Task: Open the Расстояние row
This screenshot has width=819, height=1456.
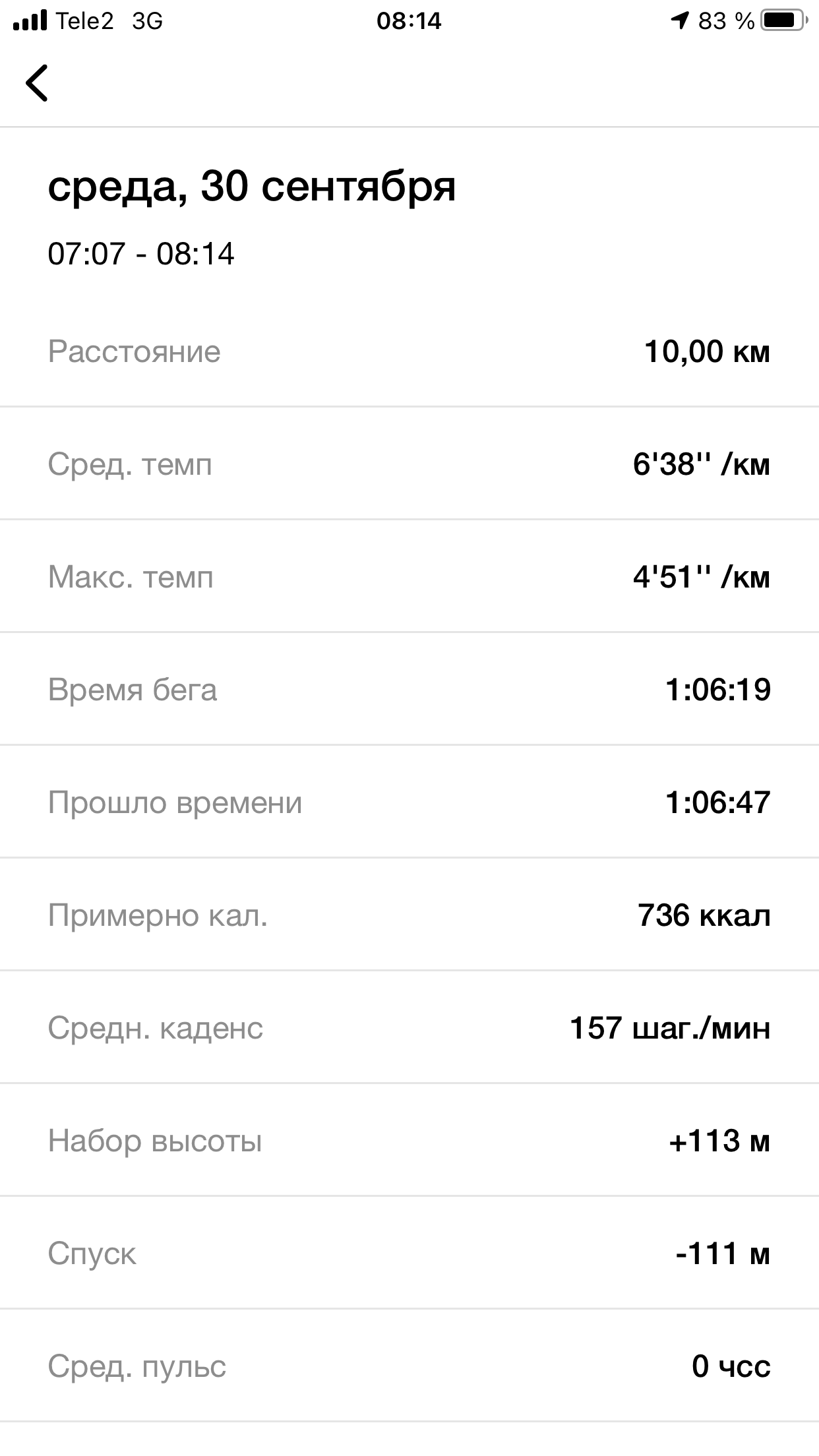Action: tap(409, 351)
